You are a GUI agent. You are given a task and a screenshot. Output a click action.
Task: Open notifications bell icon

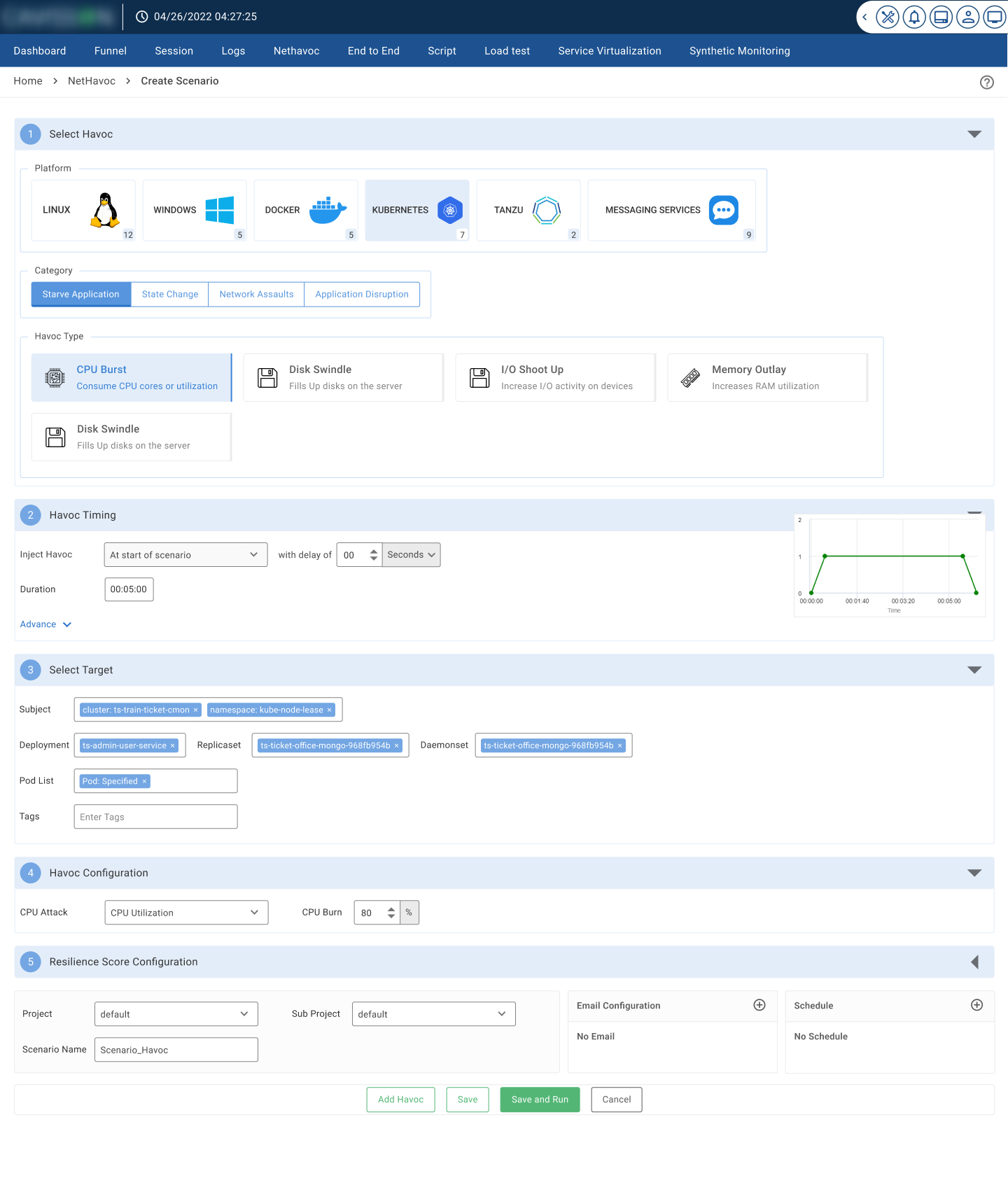click(x=914, y=17)
